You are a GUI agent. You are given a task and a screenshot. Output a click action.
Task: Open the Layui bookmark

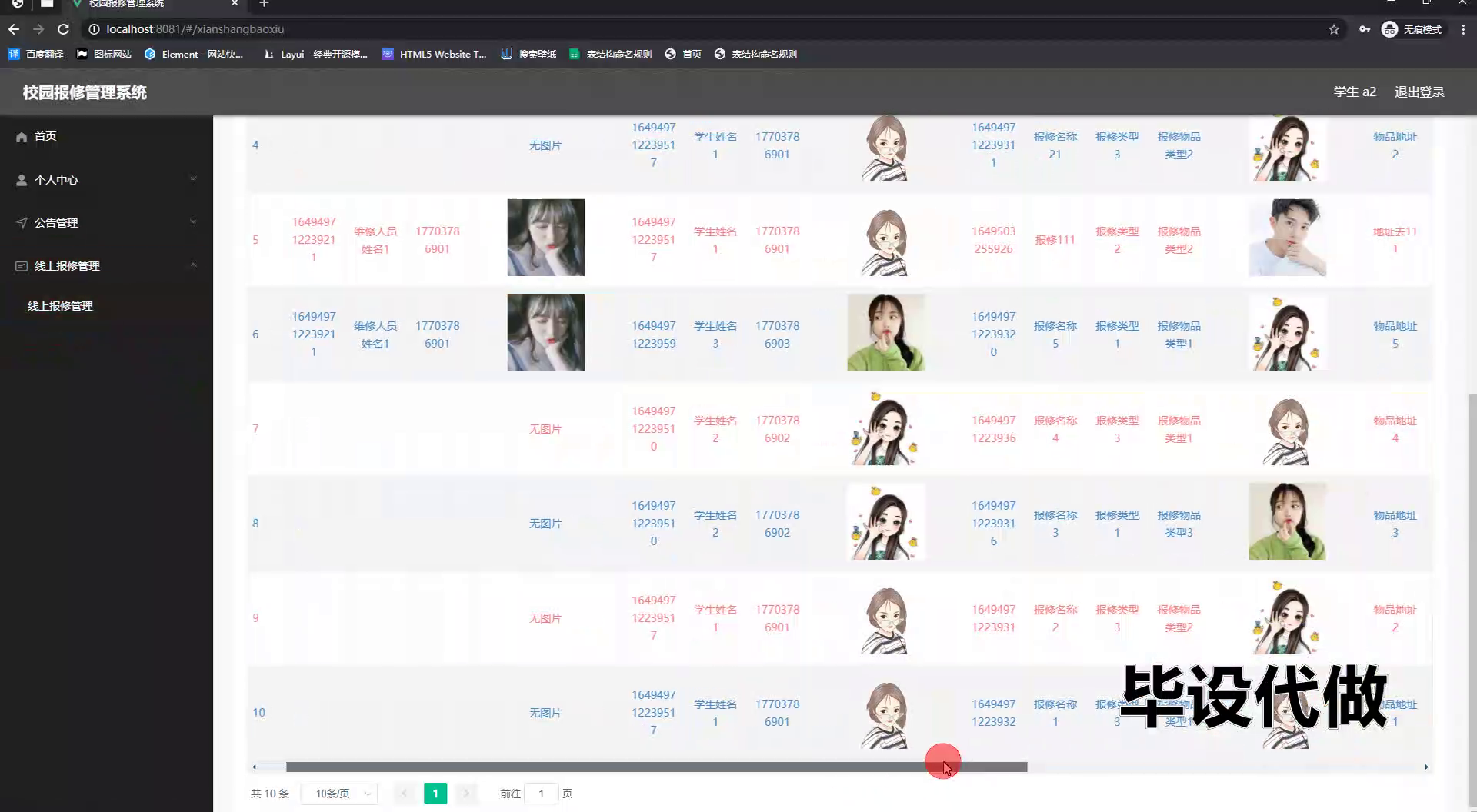pos(315,54)
